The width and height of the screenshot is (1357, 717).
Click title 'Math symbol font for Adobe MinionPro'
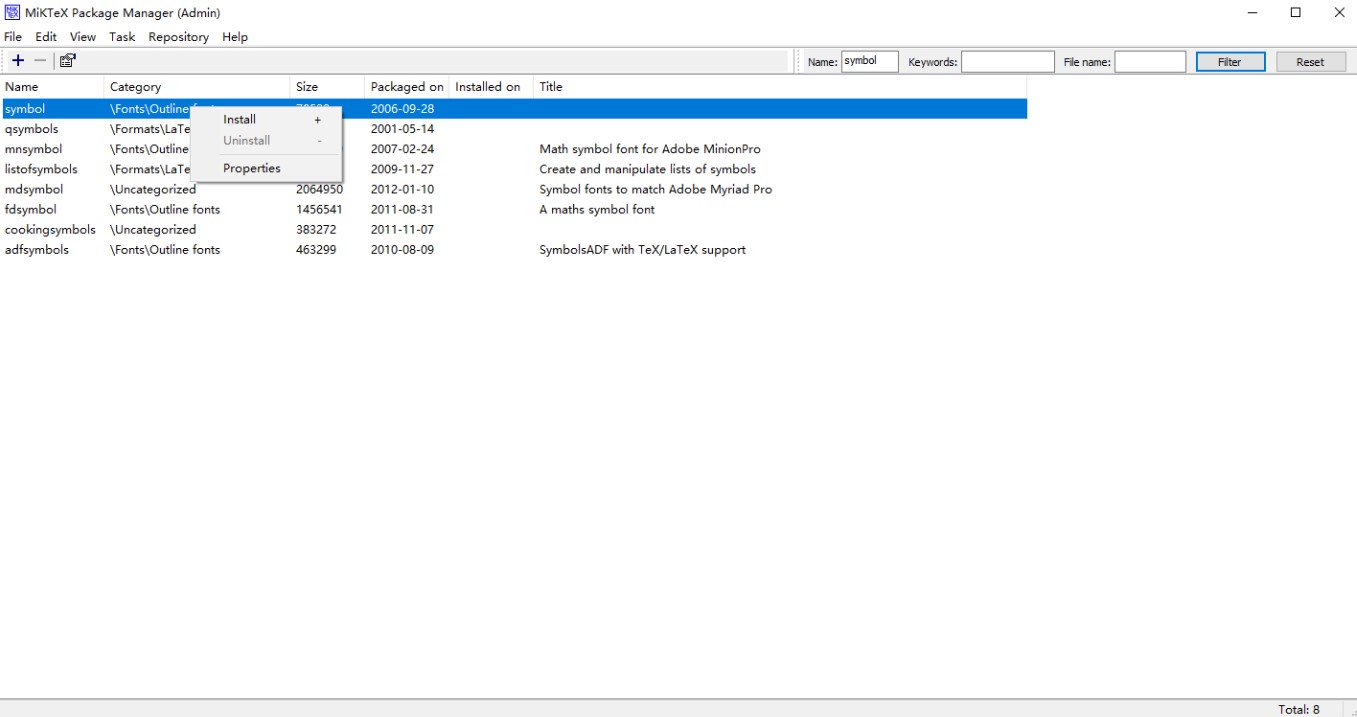[x=650, y=149]
